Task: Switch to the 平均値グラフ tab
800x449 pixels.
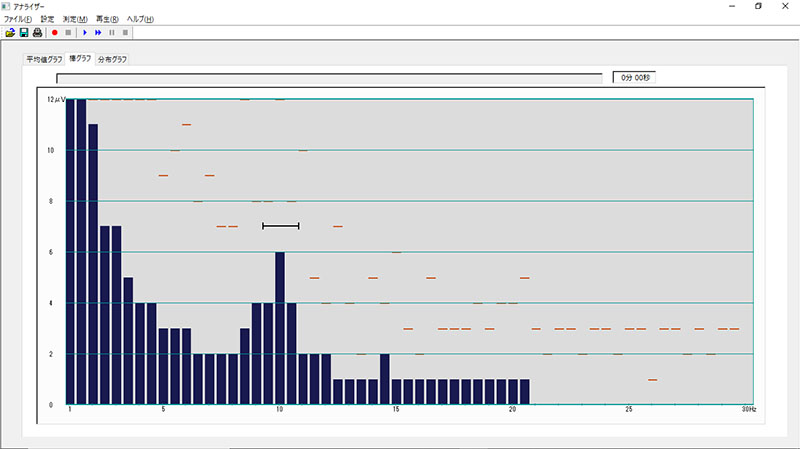Action: pos(44,59)
